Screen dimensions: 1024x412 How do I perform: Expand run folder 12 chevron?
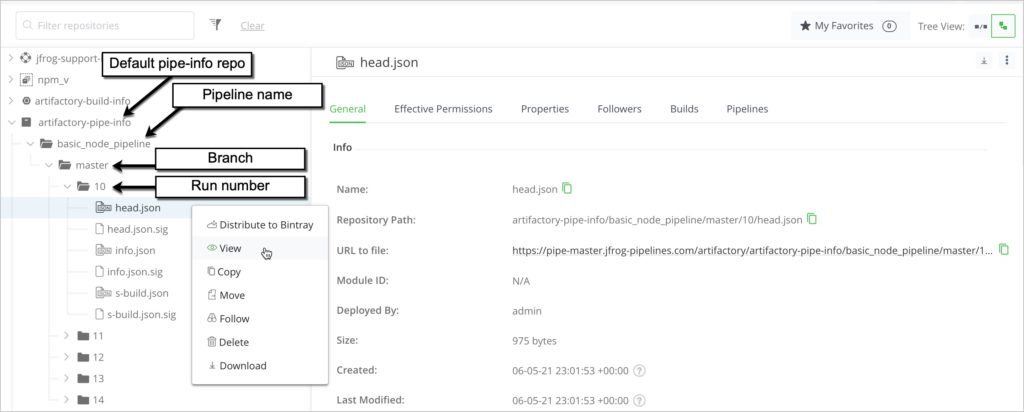pyautogui.click(x=66, y=357)
